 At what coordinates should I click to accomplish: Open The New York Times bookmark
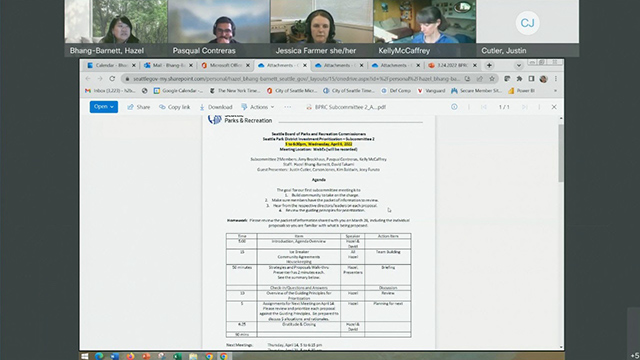pos(235,91)
